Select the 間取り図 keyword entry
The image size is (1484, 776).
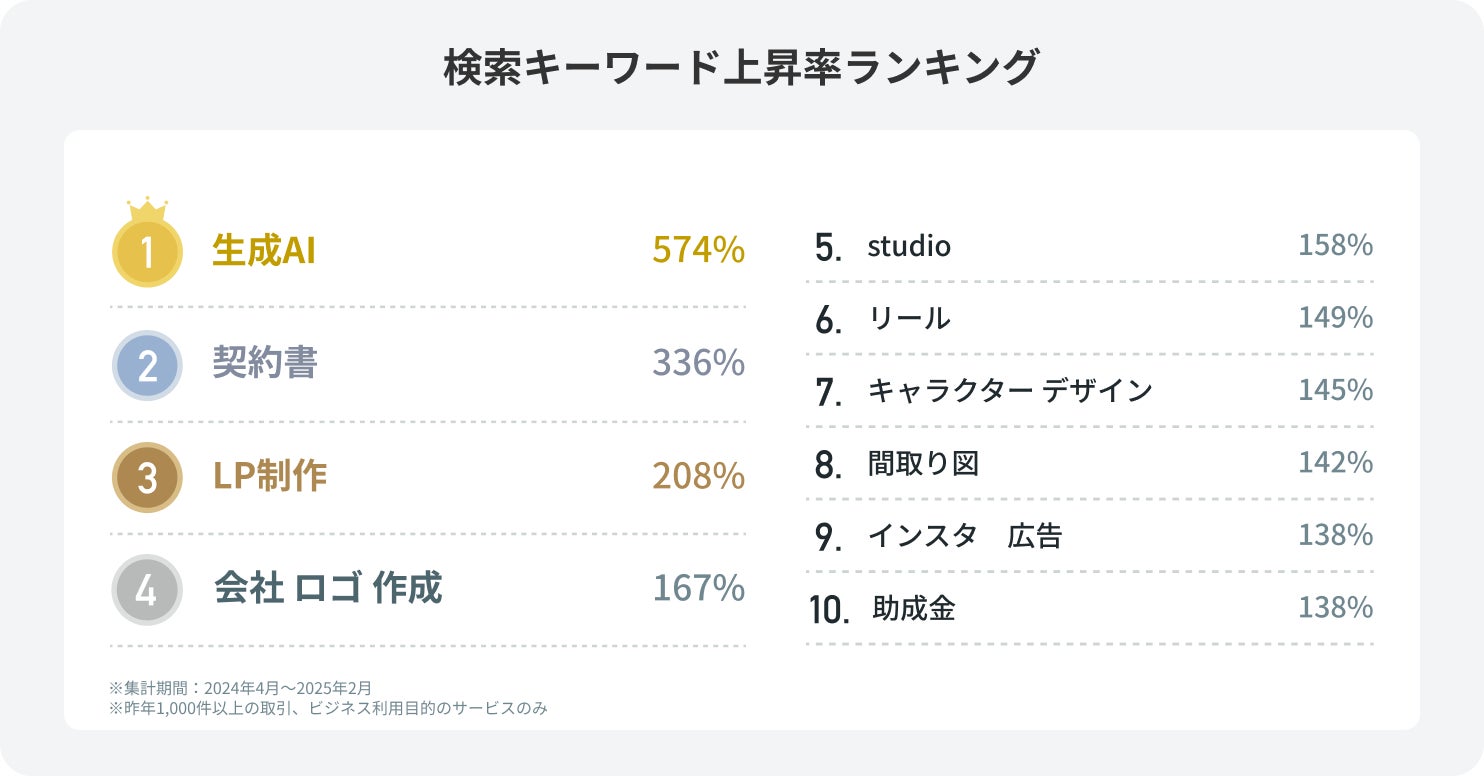(x=923, y=464)
